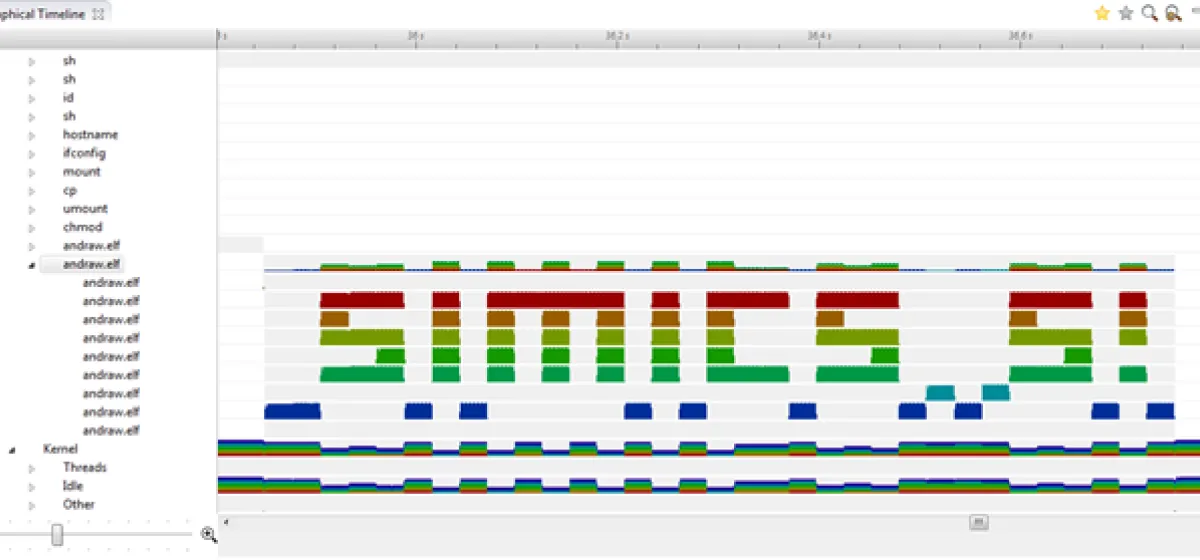Click the 36.2 s mark on time ruler
This screenshot has height=560, width=1200.
point(617,35)
